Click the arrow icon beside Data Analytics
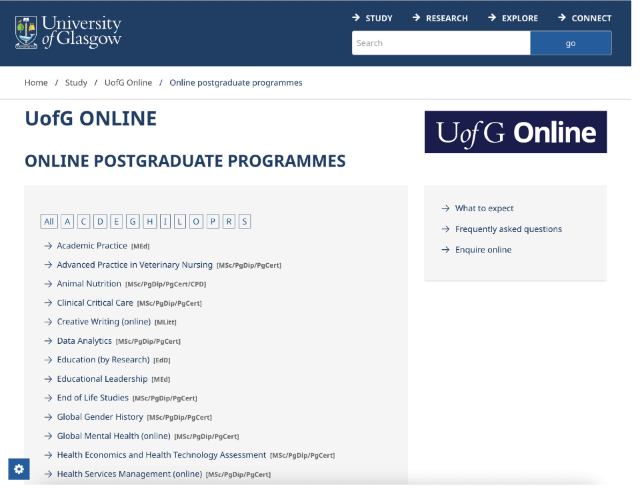 coord(48,341)
